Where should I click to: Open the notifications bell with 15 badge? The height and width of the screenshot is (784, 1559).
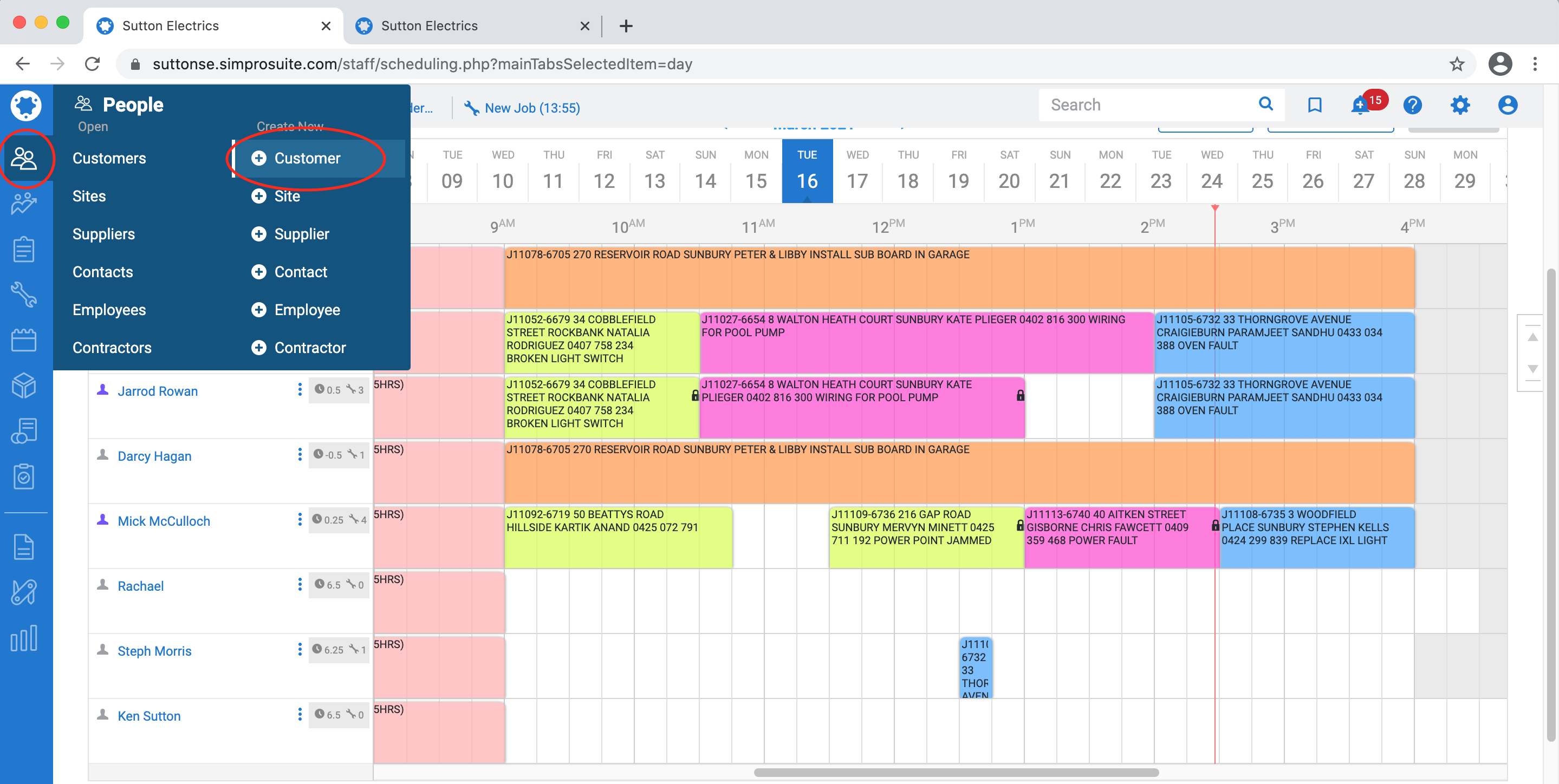1360,105
